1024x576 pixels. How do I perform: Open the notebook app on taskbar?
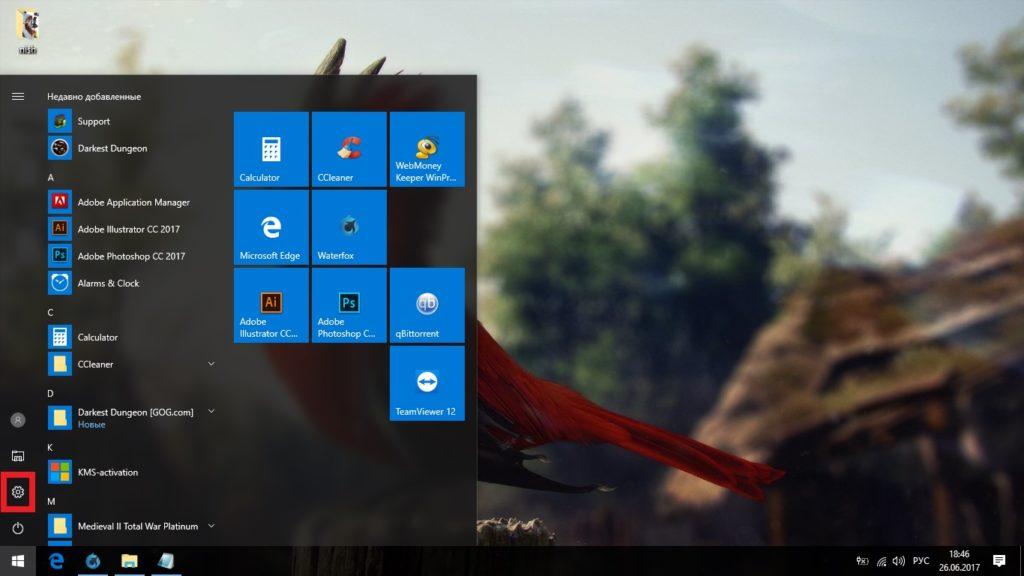[166, 561]
